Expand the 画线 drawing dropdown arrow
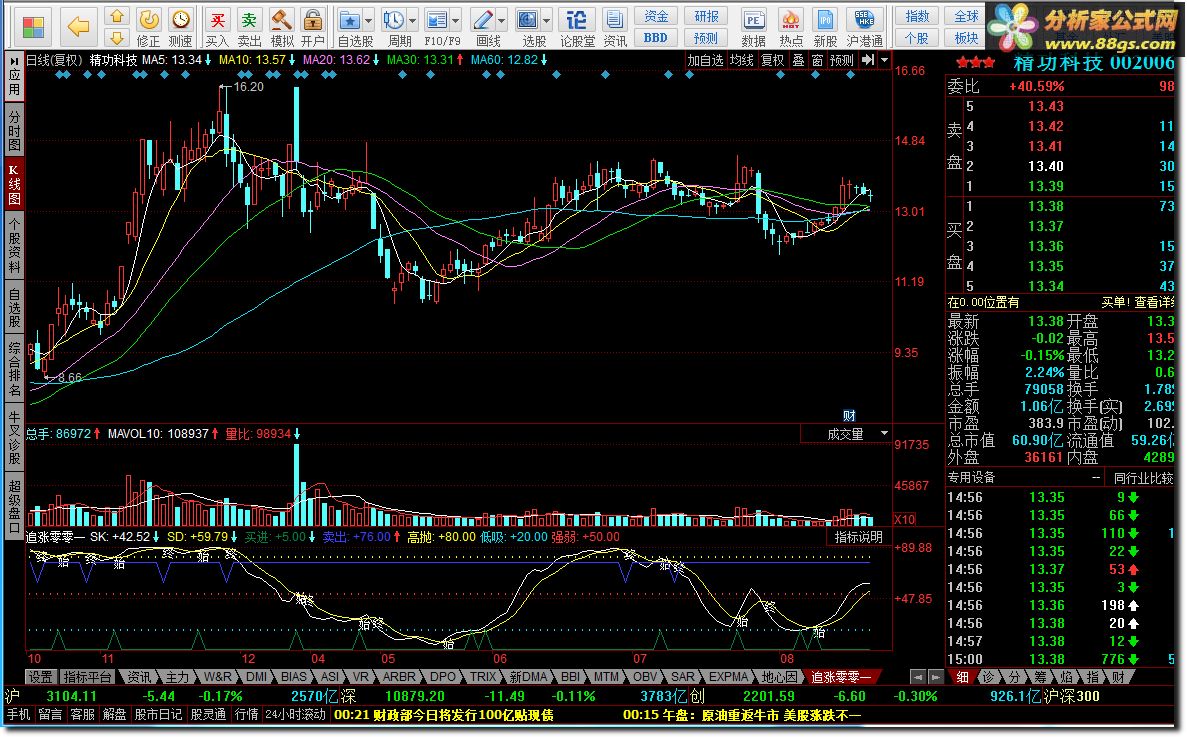Image resolution: width=1187 pixels, height=737 pixels. (x=502, y=21)
